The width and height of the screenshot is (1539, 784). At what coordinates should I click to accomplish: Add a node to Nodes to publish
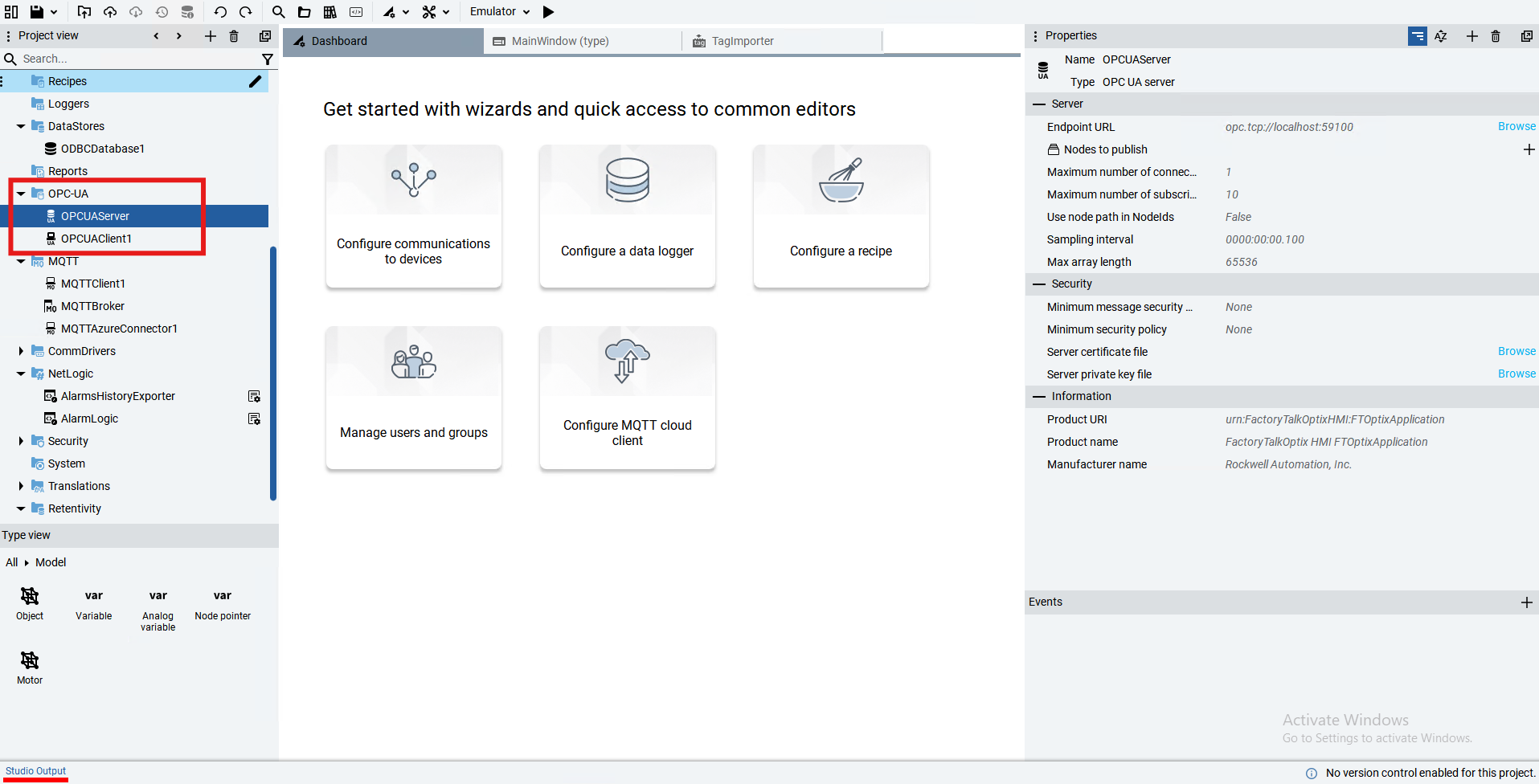coord(1529,149)
